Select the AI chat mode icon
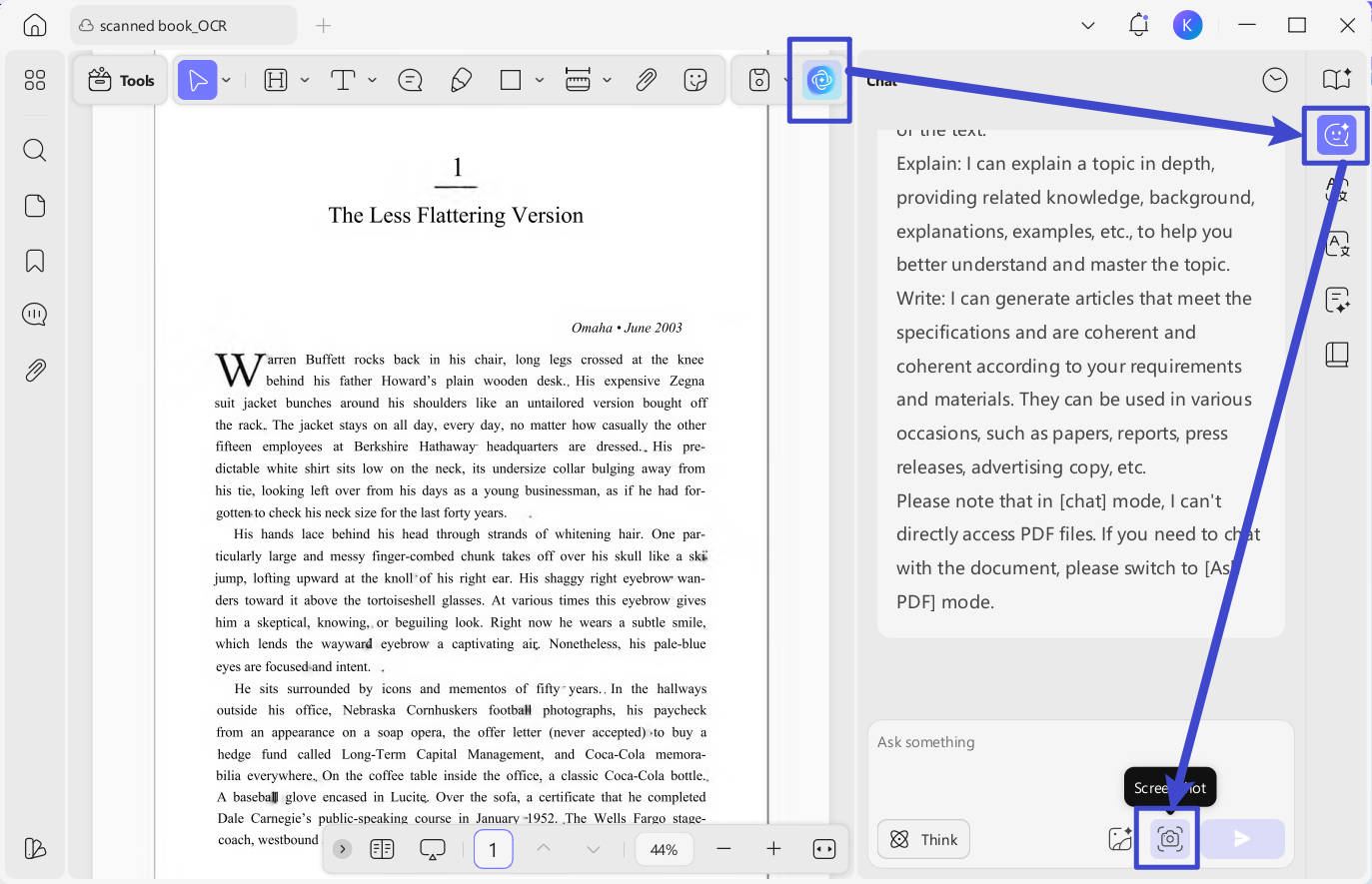 (x=1337, y=135)
